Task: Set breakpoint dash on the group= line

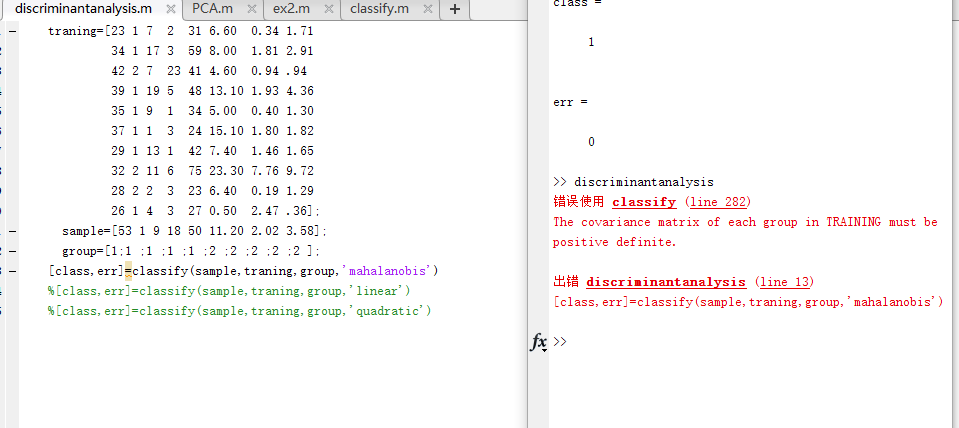Action: [x=12, y=251]
